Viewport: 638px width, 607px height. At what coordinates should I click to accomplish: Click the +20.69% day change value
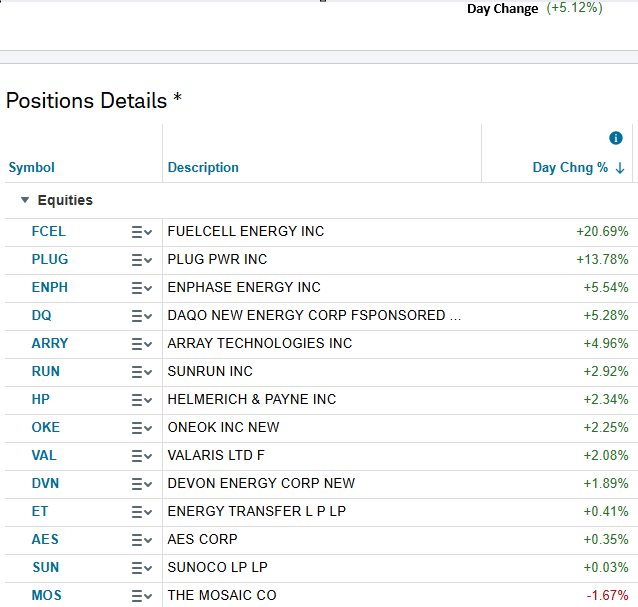tap(602, 231)
